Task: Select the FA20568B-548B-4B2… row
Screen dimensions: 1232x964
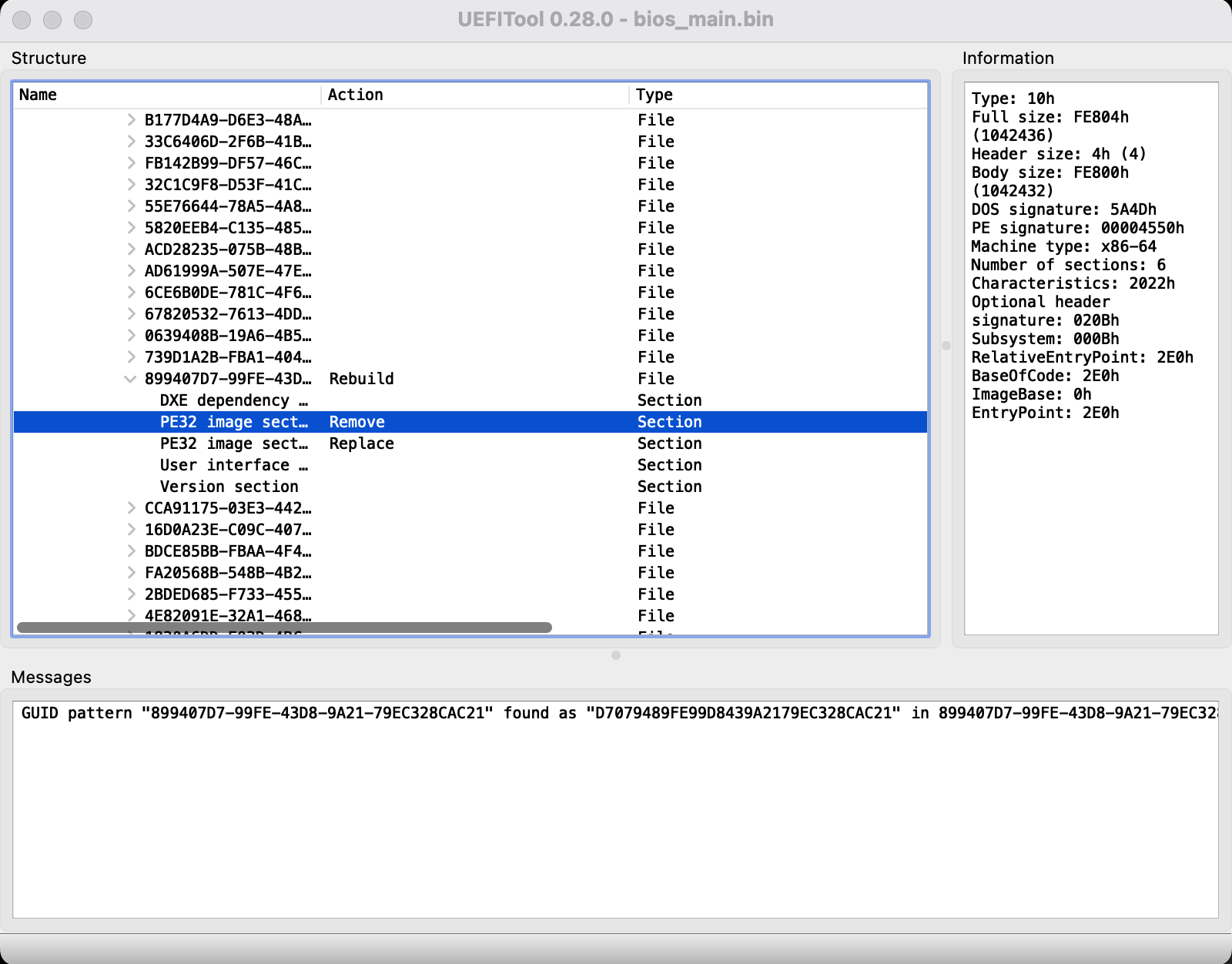Action: coord(470,573)
